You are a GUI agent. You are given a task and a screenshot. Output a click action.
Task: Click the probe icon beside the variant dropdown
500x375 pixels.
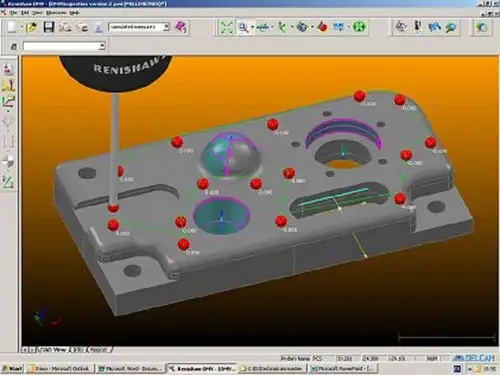(x=98, y=27)
